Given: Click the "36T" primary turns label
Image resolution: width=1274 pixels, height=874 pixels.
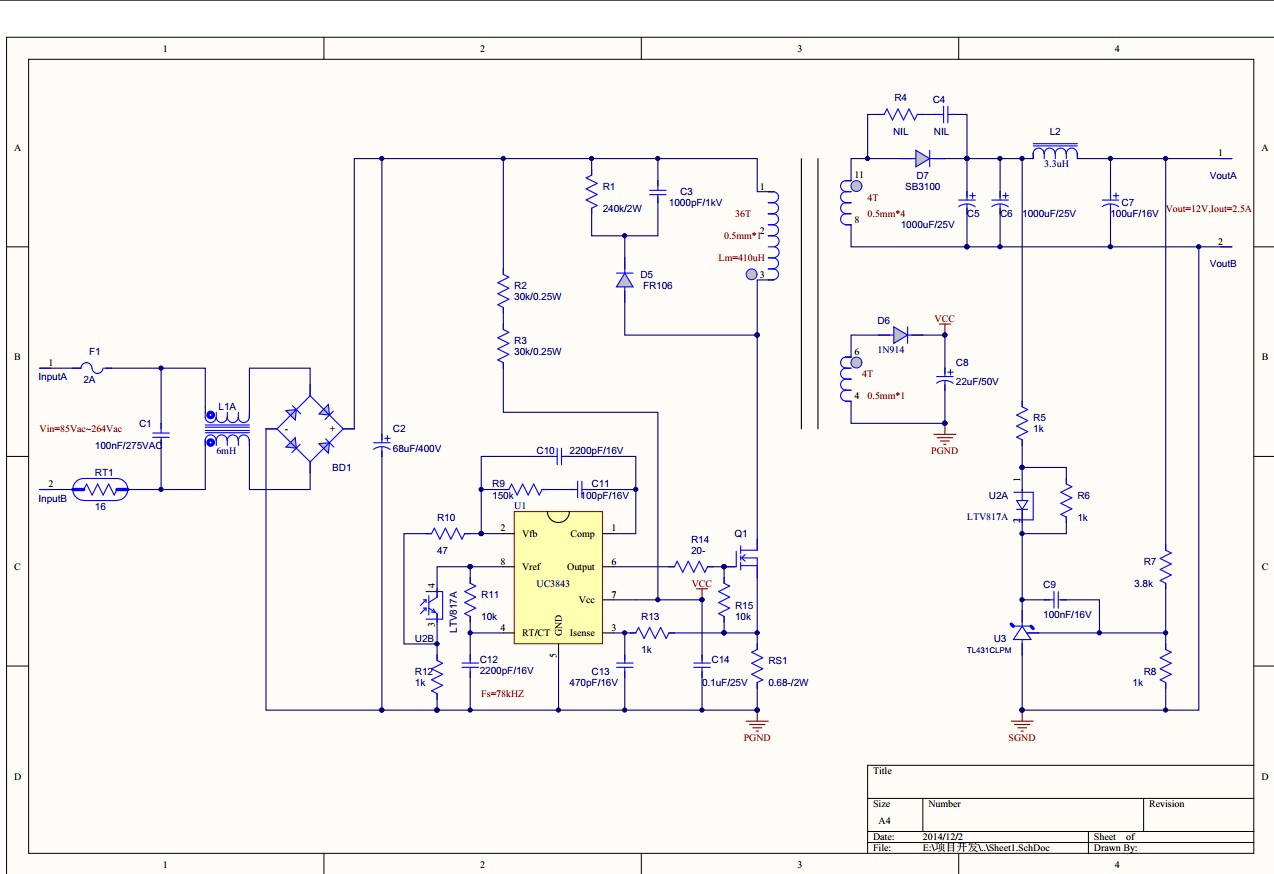Looking at the screenshot, I should coord(742,213).
